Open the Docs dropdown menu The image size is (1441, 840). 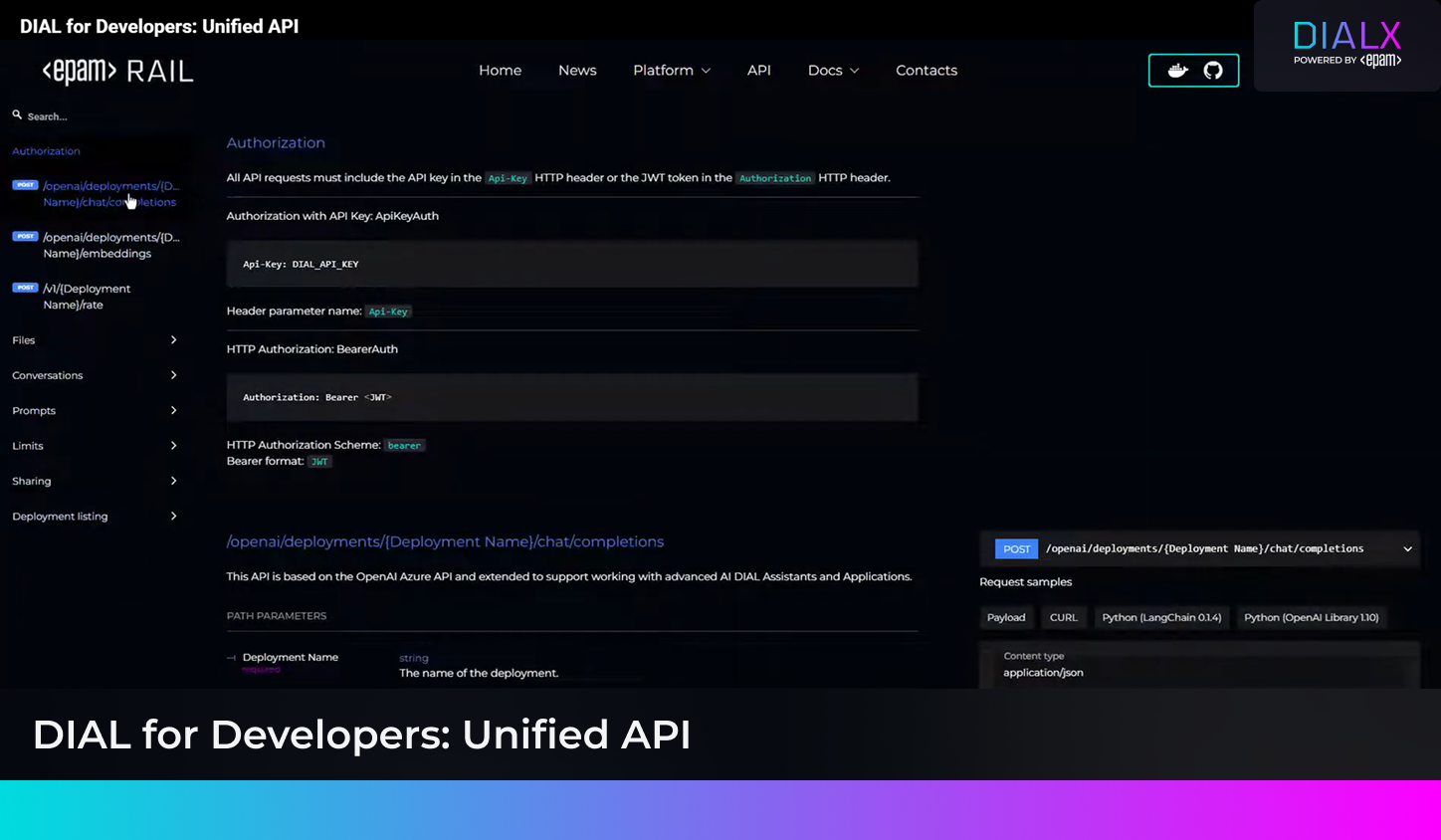point(833,71)
